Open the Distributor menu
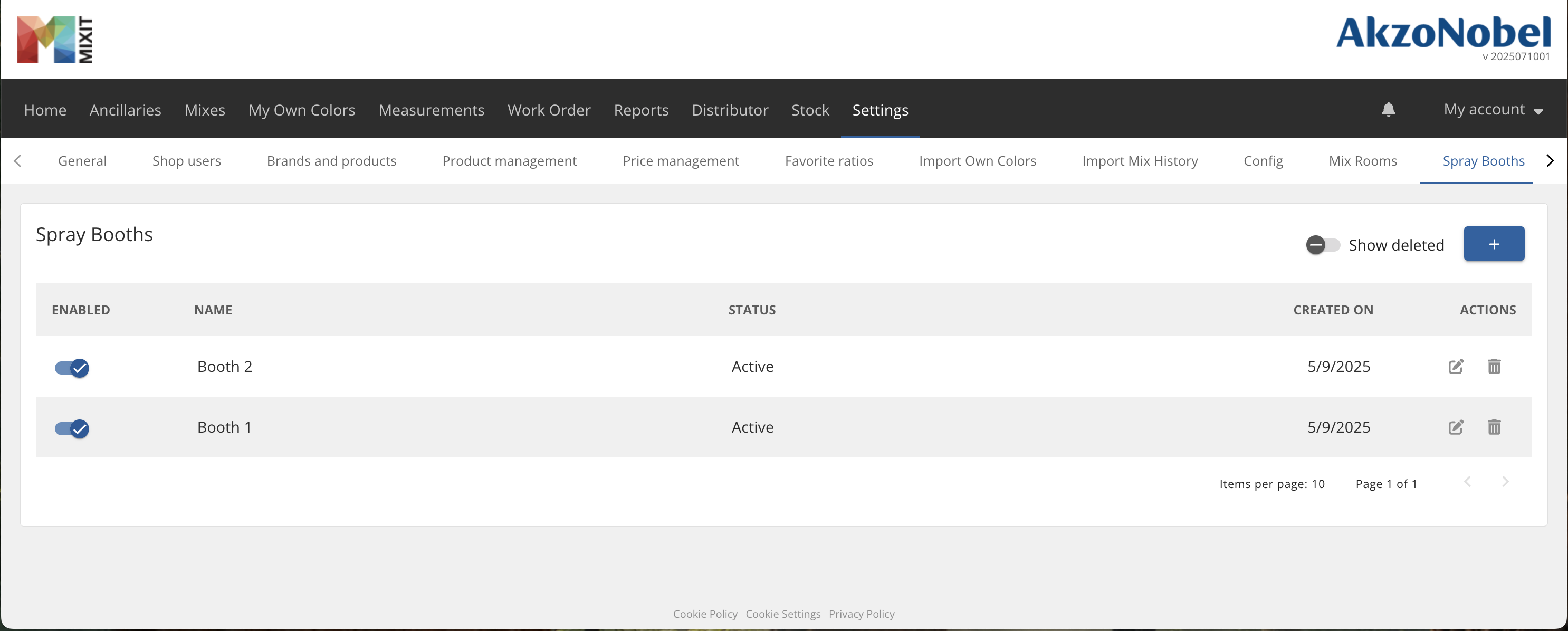This screenshot has width=1568, height=631. (x=730, y=110)
